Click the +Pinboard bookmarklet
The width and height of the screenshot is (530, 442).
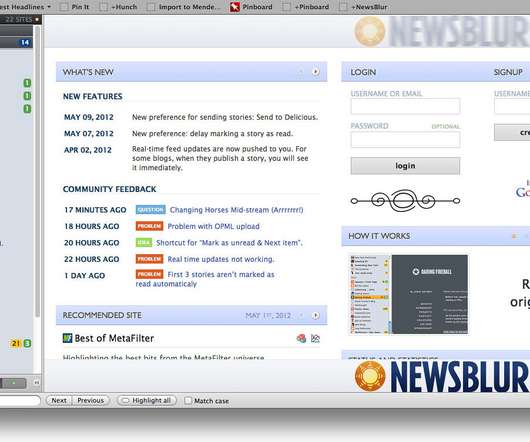point(306,7)
